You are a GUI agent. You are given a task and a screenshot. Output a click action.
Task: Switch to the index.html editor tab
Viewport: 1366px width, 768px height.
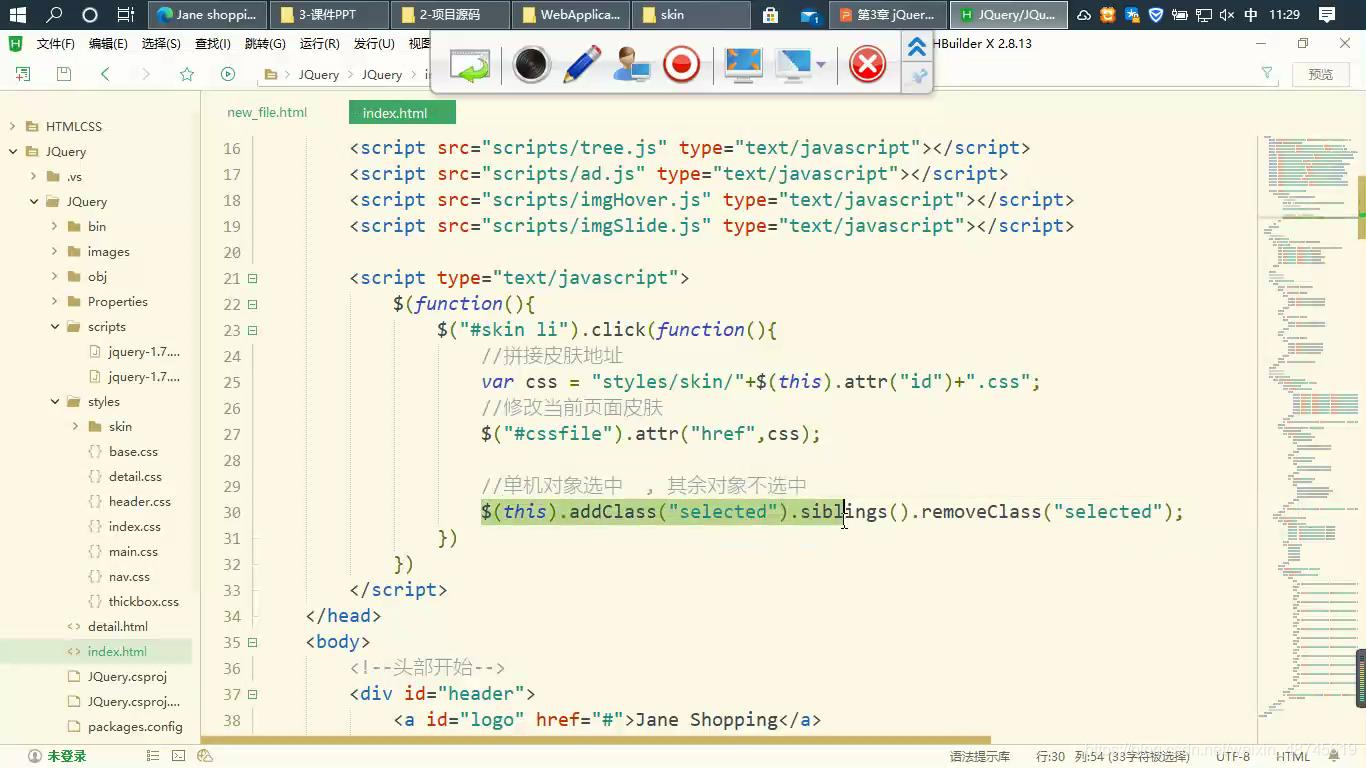[402, 112]
